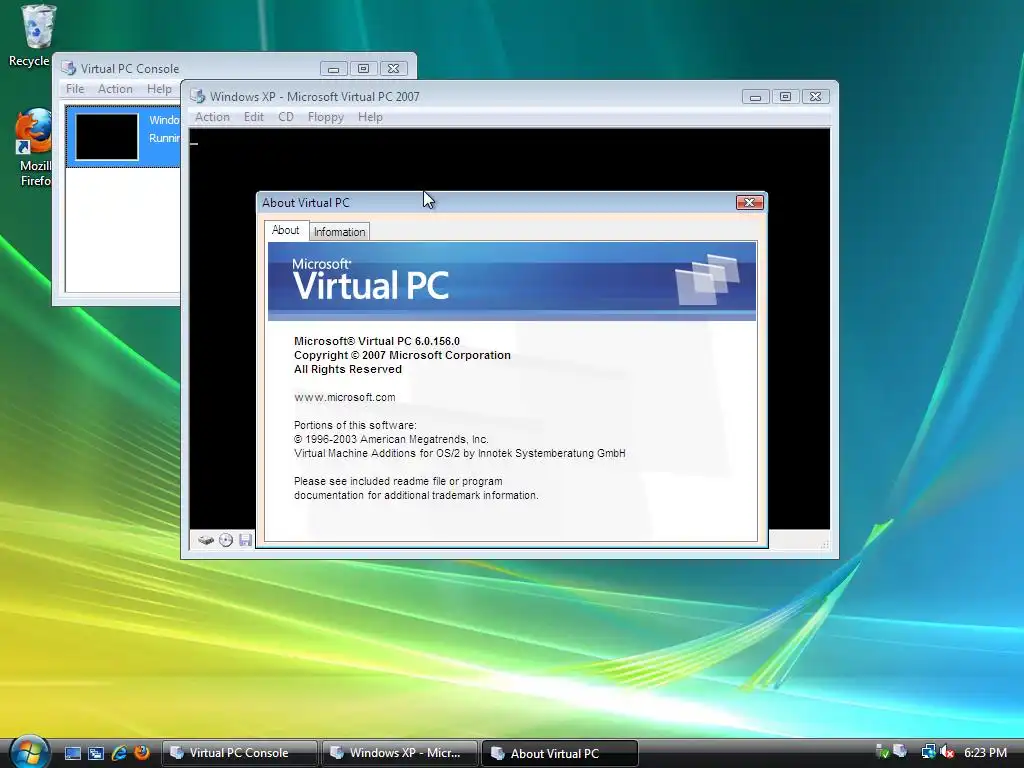Click the floppy disk status icon
The image size is (1024, 768).
point(246,540)
